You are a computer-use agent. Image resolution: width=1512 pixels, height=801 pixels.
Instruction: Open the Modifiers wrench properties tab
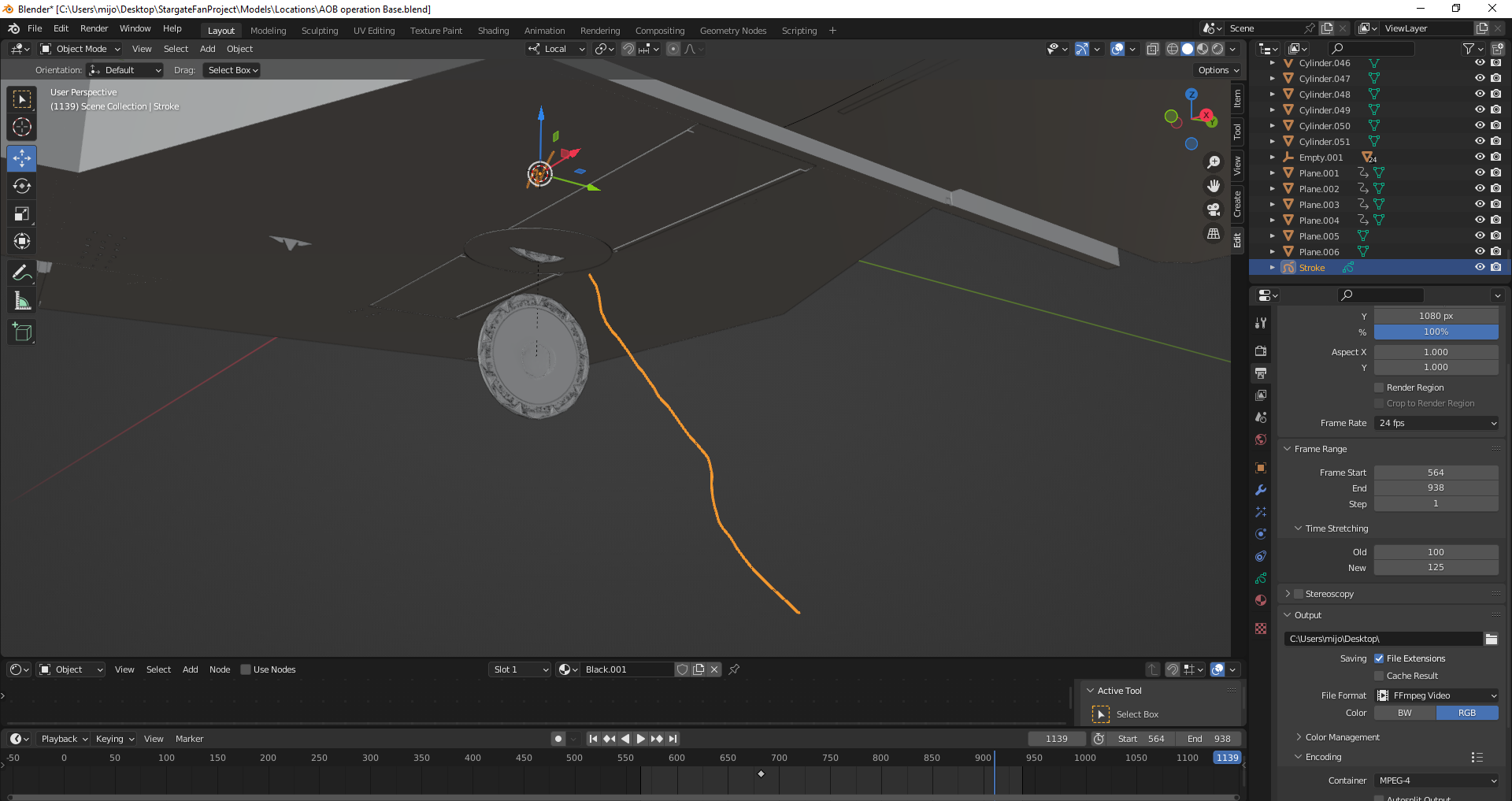(x=1261, y=490)
